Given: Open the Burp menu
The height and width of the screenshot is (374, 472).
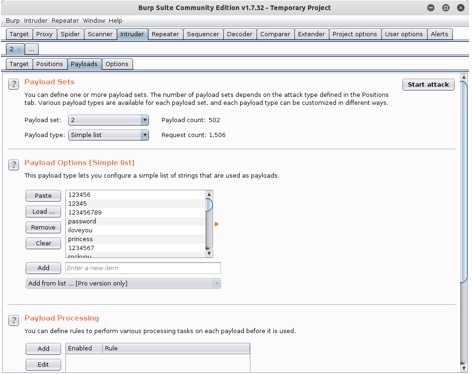Looking at the screenshot, I should pyautogui.click(x=13, y=21).
